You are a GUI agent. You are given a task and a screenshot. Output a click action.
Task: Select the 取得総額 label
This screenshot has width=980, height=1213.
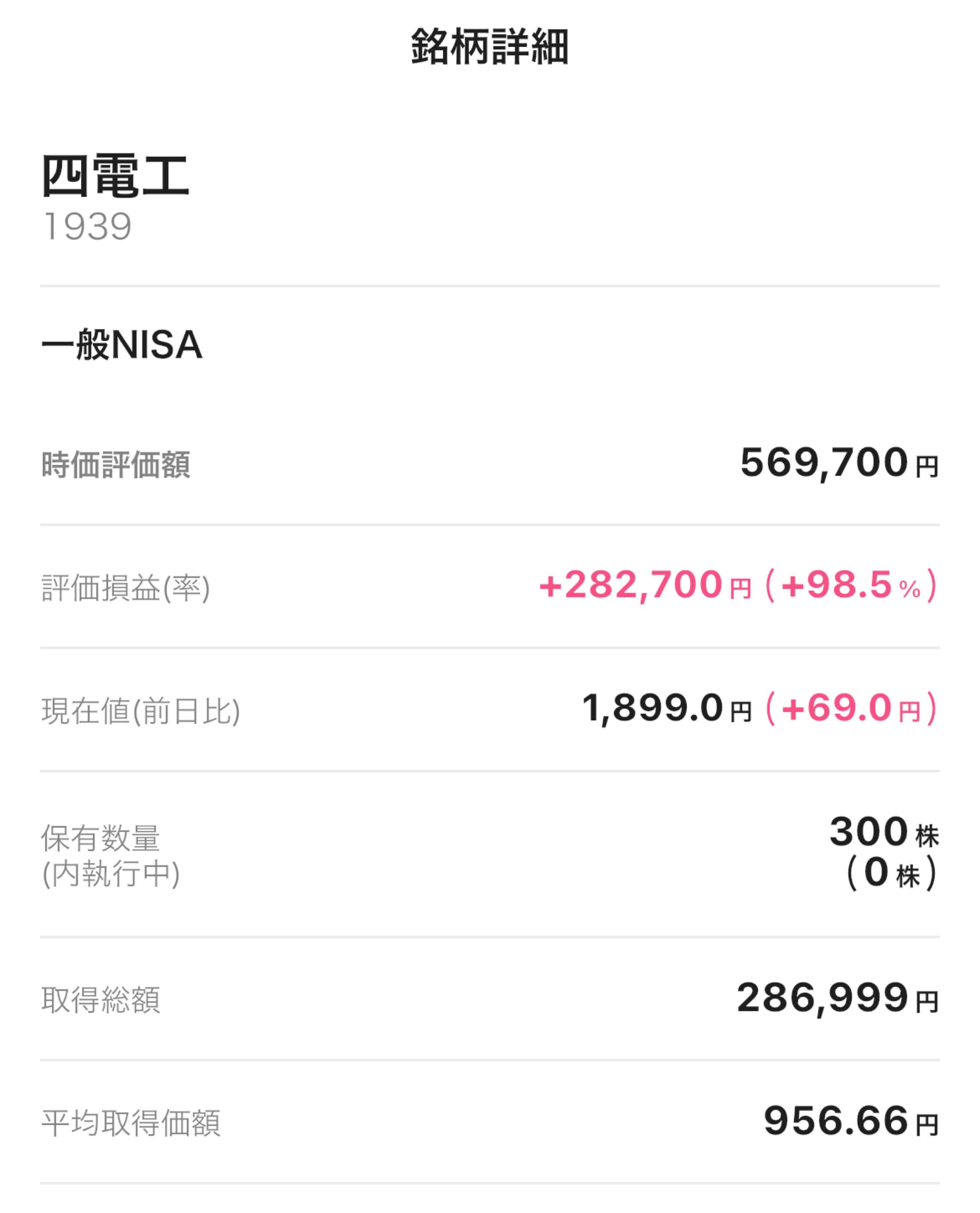[x=101, y=999]
